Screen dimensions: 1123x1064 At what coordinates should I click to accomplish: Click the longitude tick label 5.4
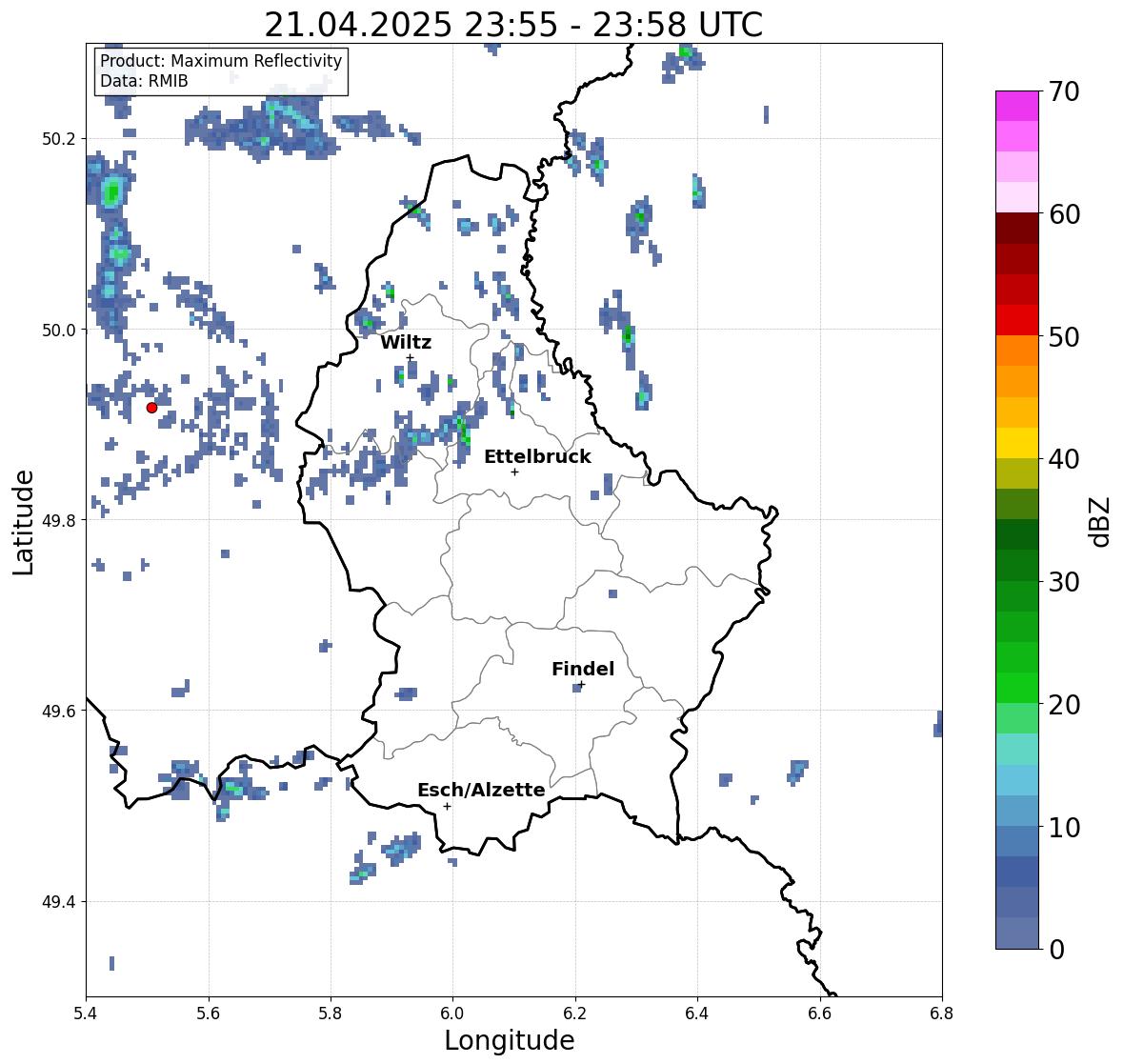tap(86, 1014)
